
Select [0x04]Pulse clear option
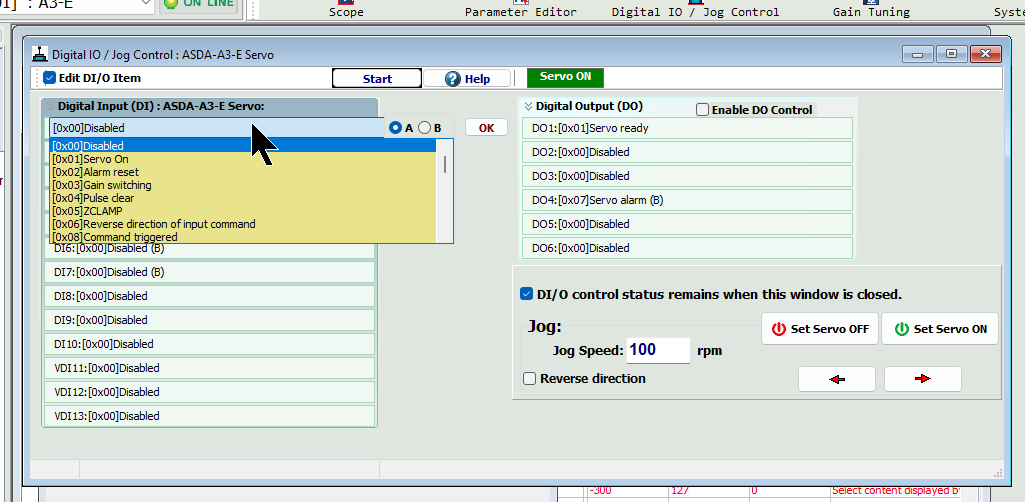[243, 198]
